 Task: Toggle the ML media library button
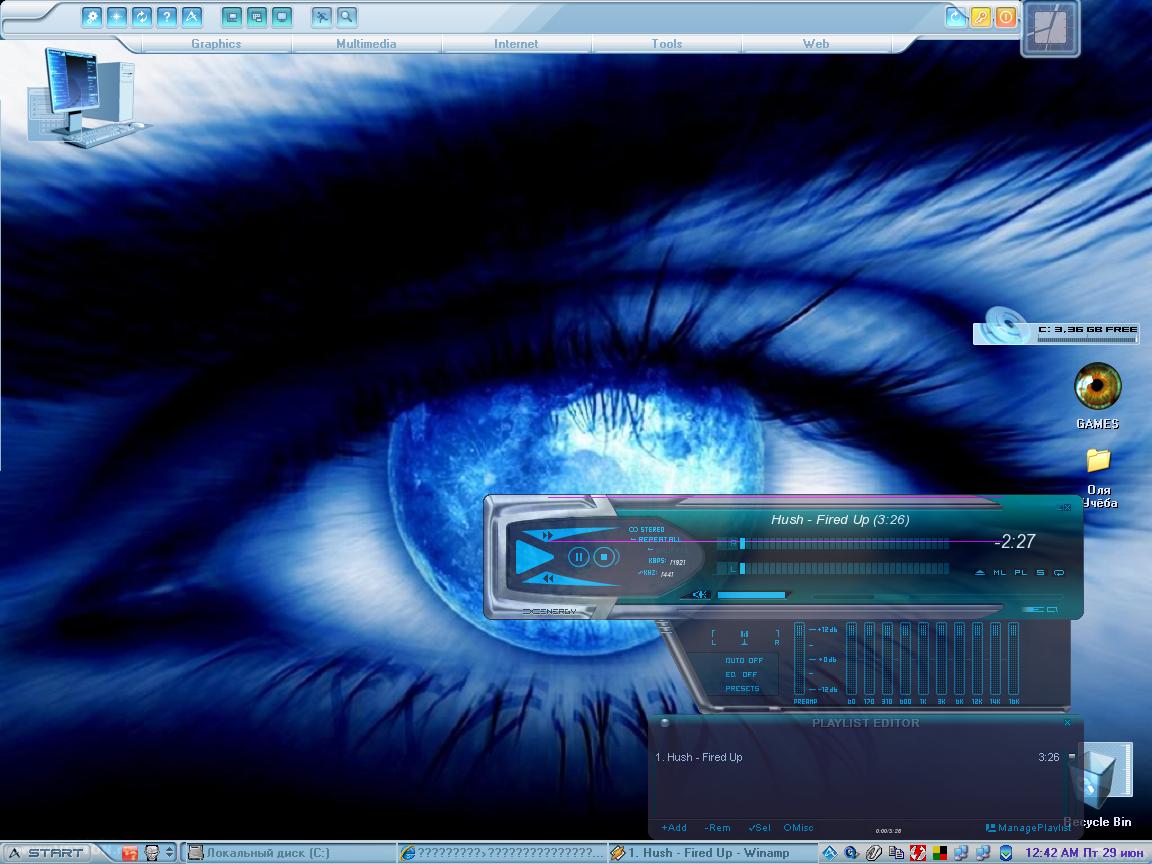pos(999,573)
